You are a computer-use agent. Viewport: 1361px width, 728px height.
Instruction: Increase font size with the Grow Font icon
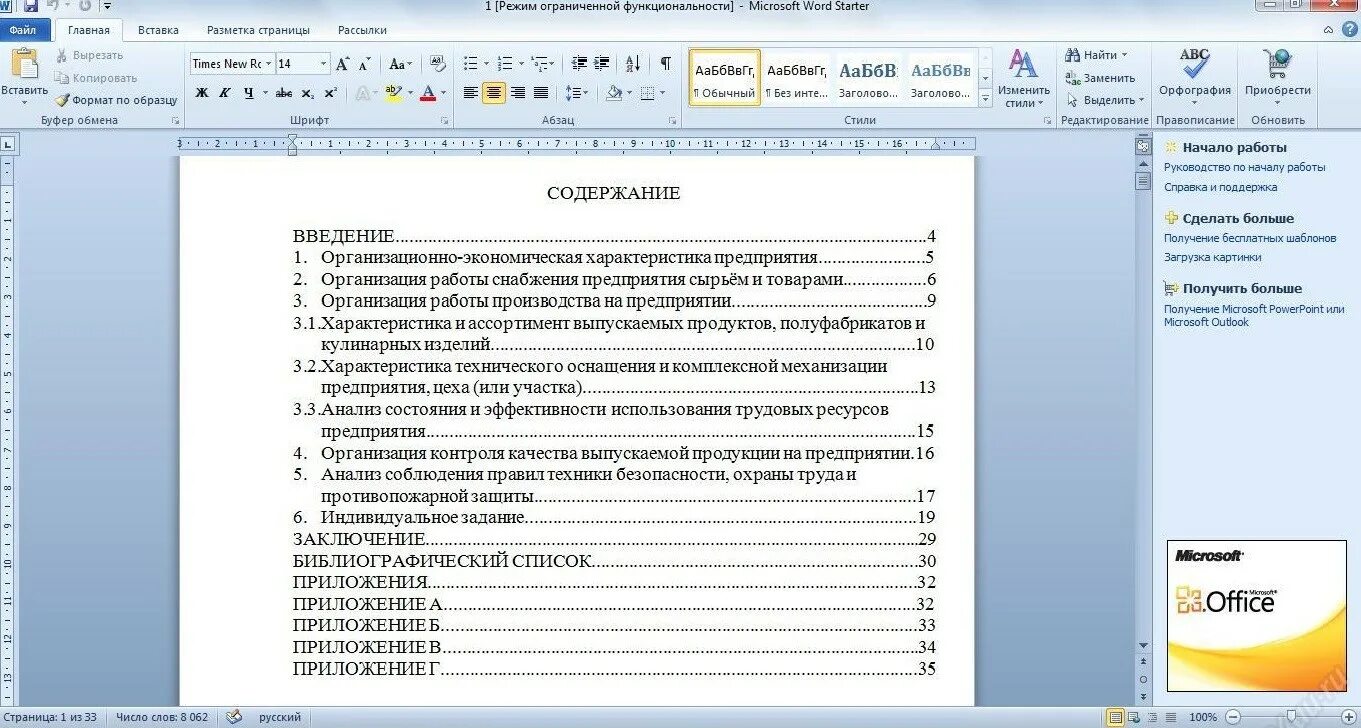coord(343,64)
